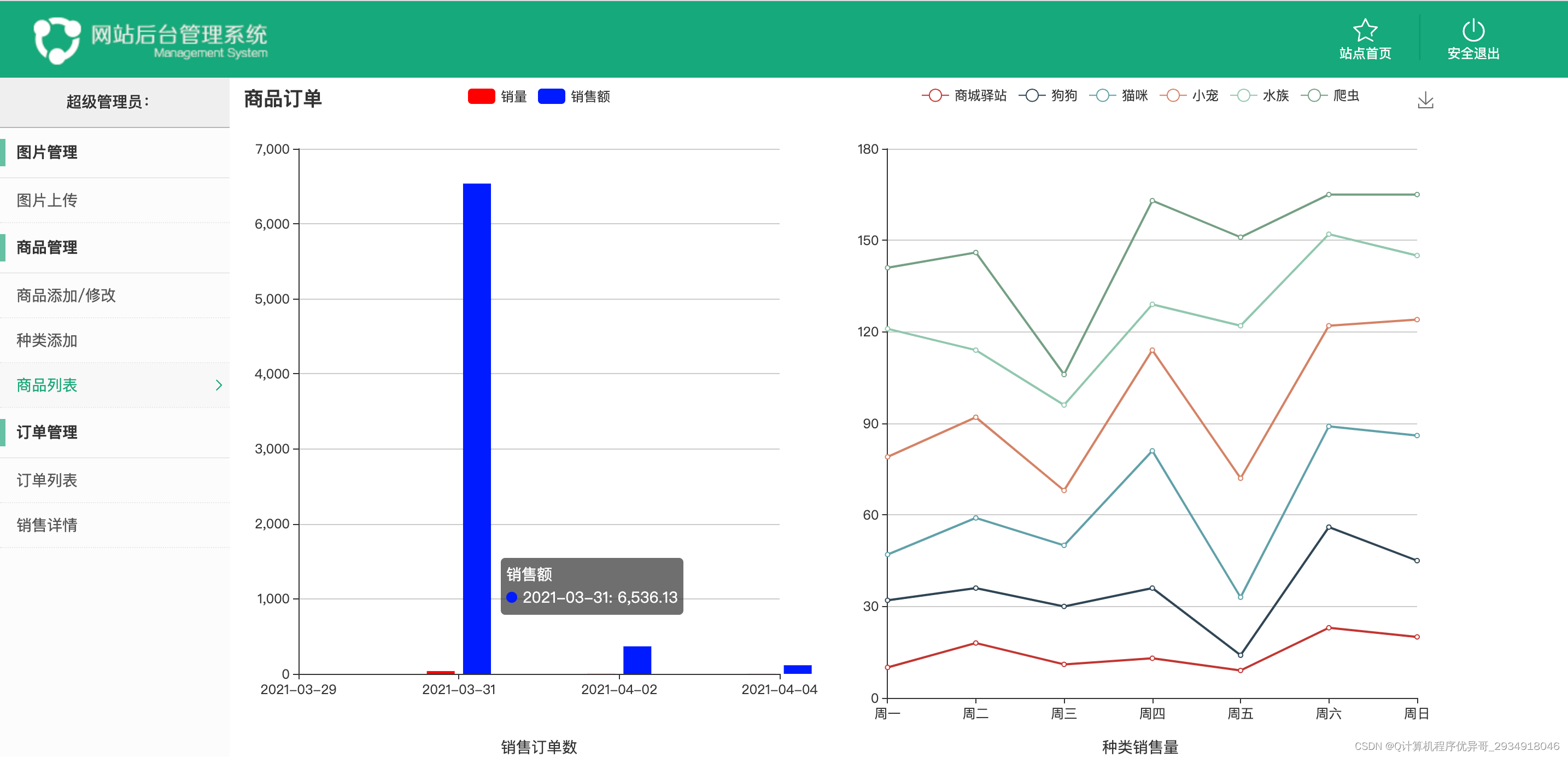Open 图片上传 page
This screenshot has height=757, width=1568.
click(x=114, y=200)
